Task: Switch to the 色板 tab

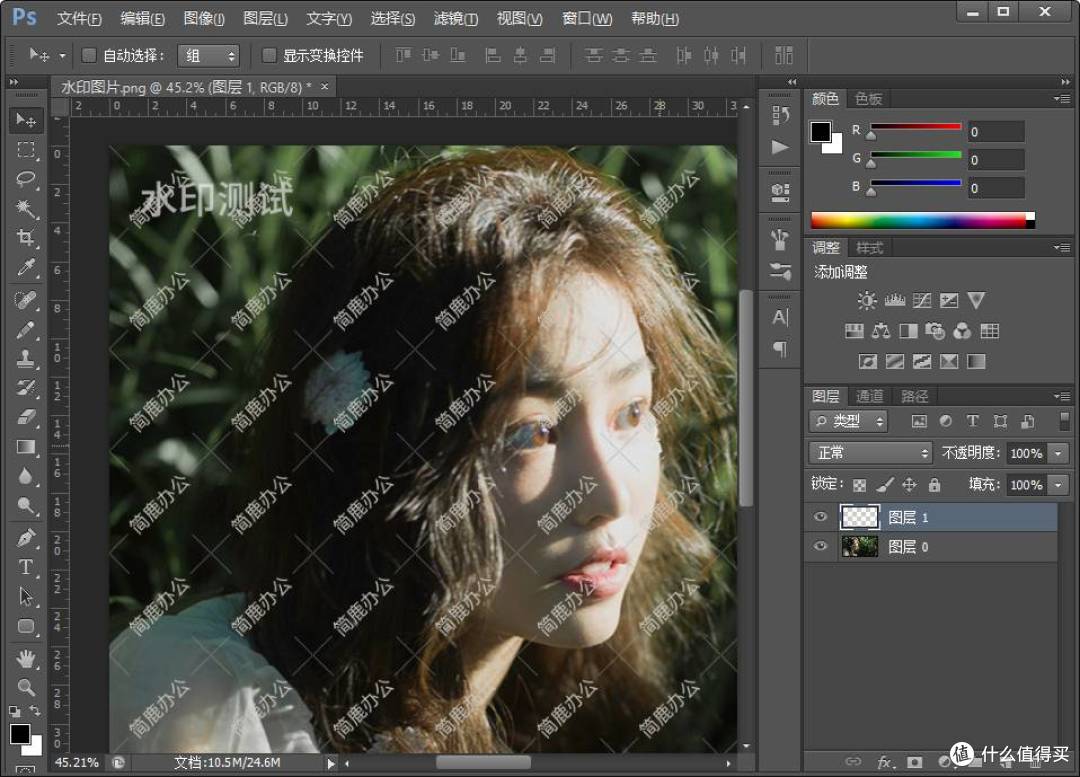Action: tap(868, 99)
